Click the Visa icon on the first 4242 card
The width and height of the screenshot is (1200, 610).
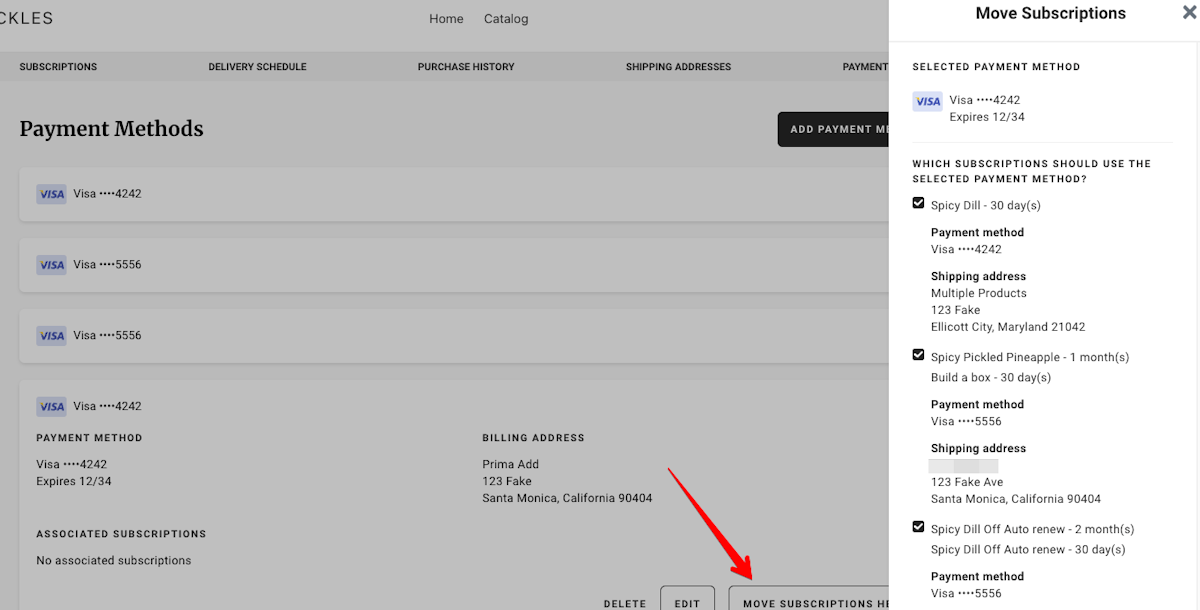pos(51,194)
